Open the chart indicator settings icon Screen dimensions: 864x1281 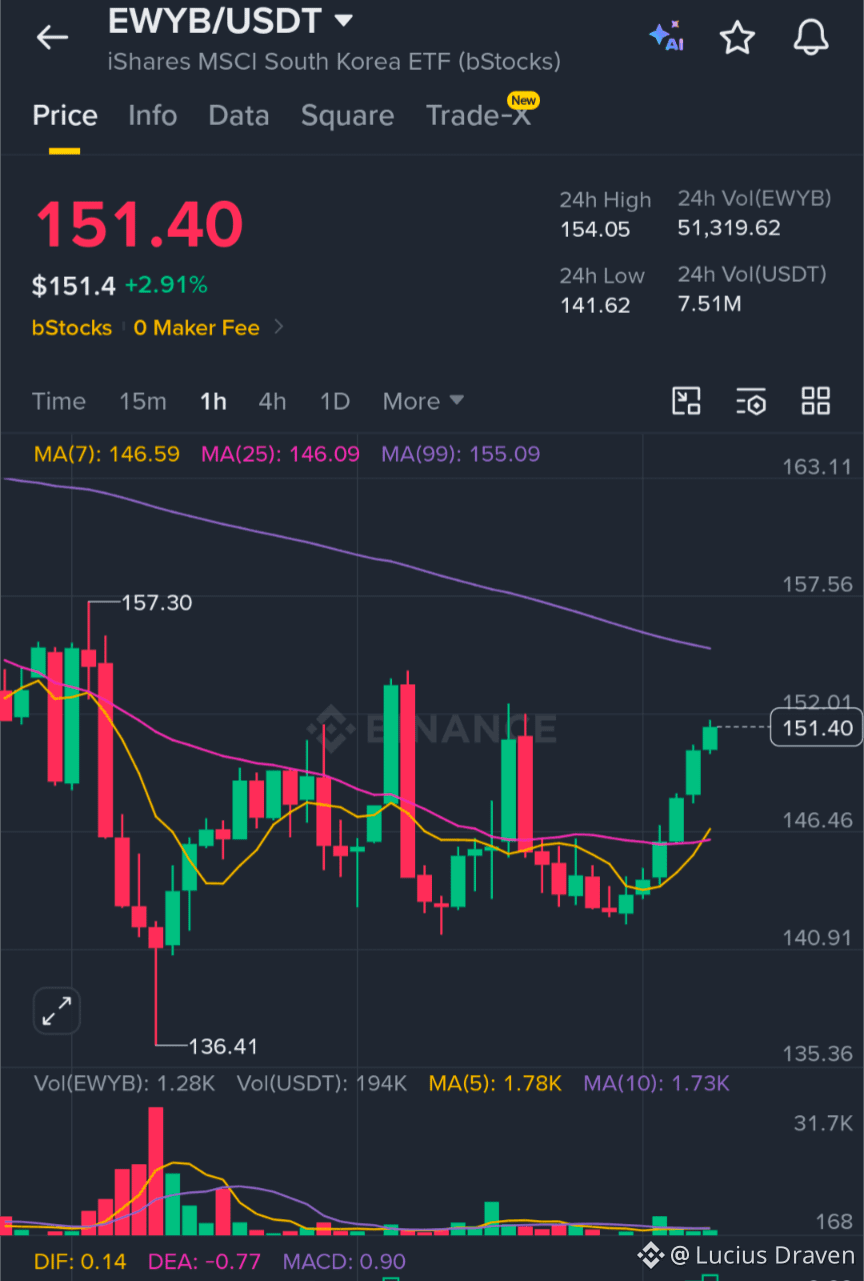[751, 401]
